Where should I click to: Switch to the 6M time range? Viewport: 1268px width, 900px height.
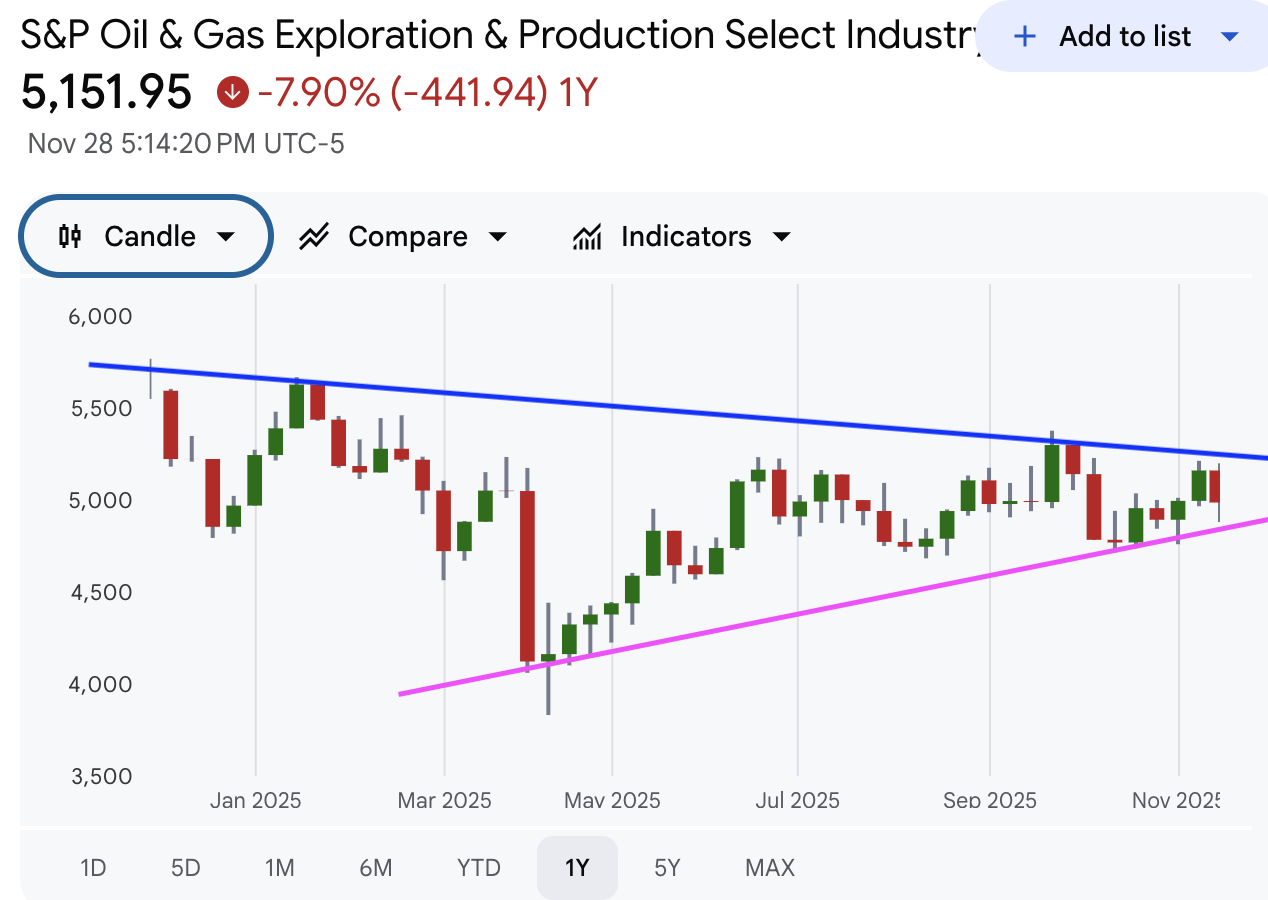[375, 868]
